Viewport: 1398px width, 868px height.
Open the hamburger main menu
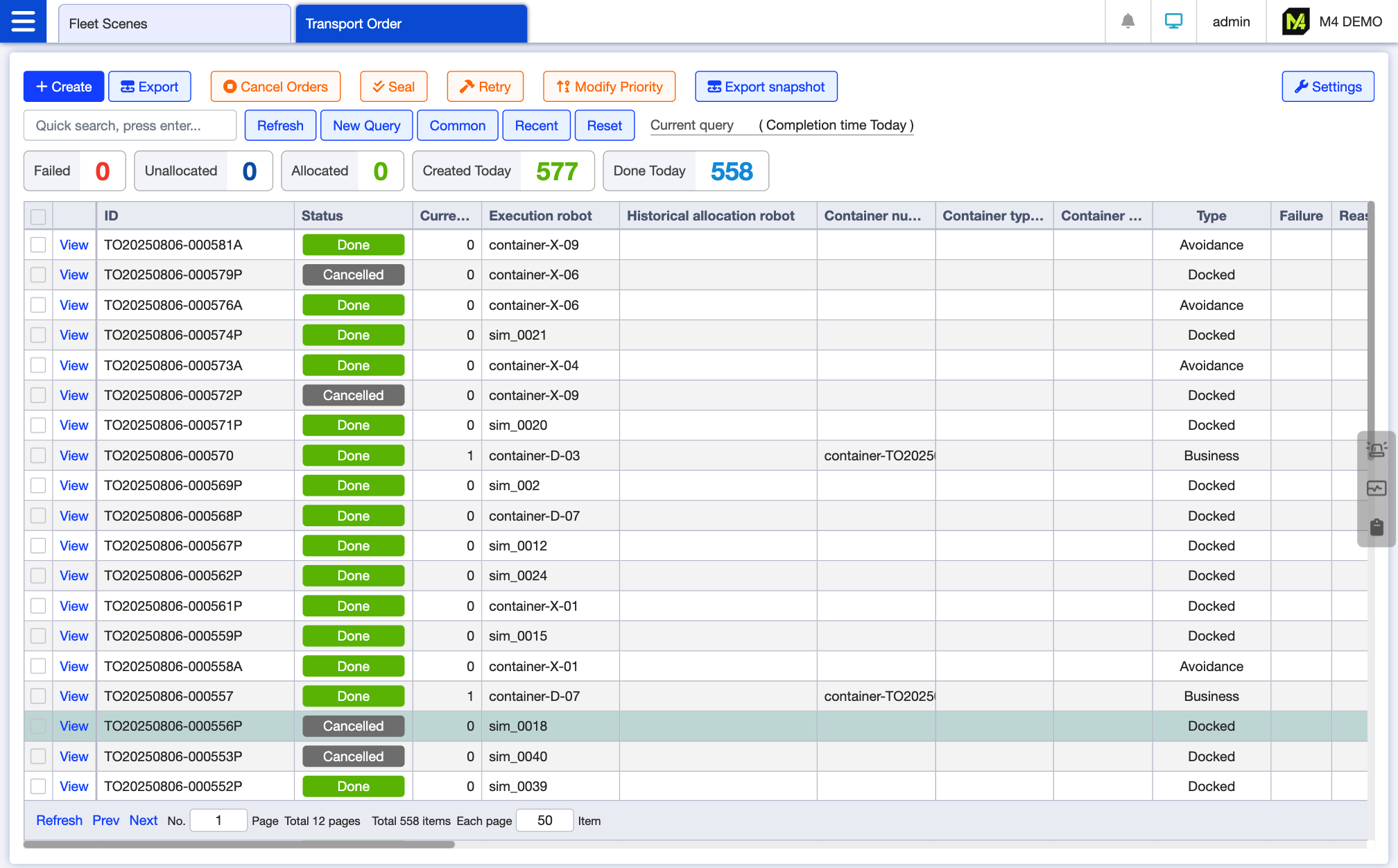click(23, 21)
